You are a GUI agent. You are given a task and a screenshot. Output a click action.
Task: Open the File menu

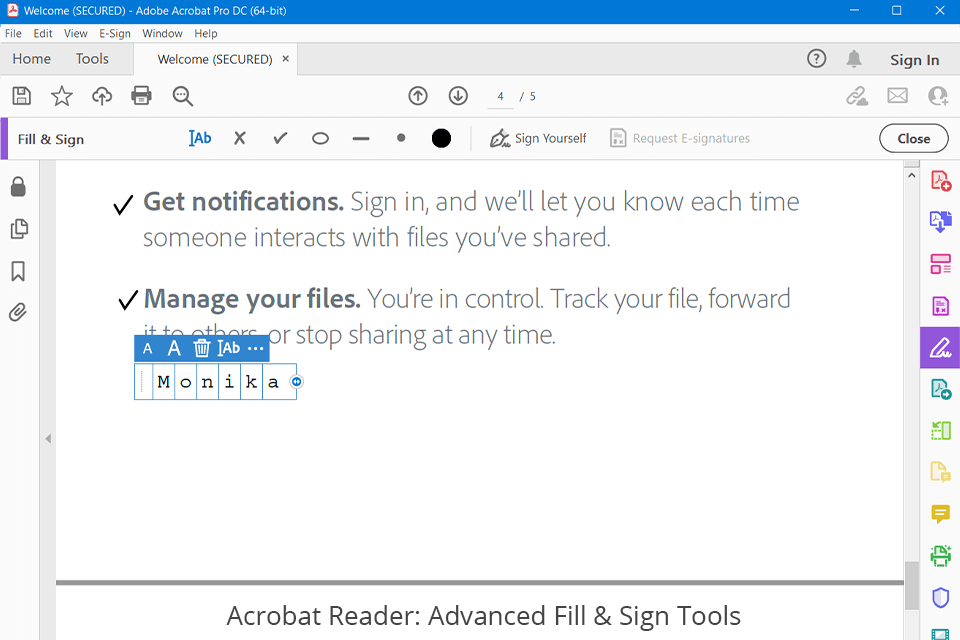(x=13, y=33)
